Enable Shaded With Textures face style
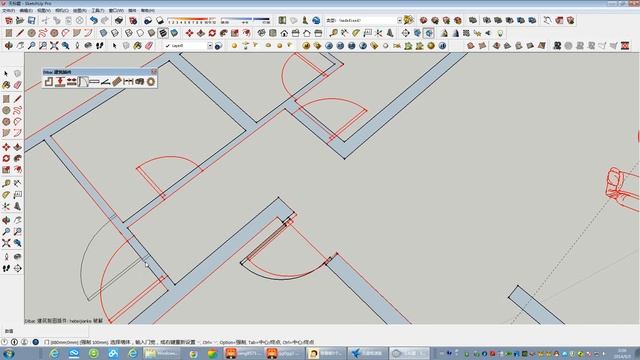Screen dimensions: 640x360 pyautogui.click(x=163, y=33)
